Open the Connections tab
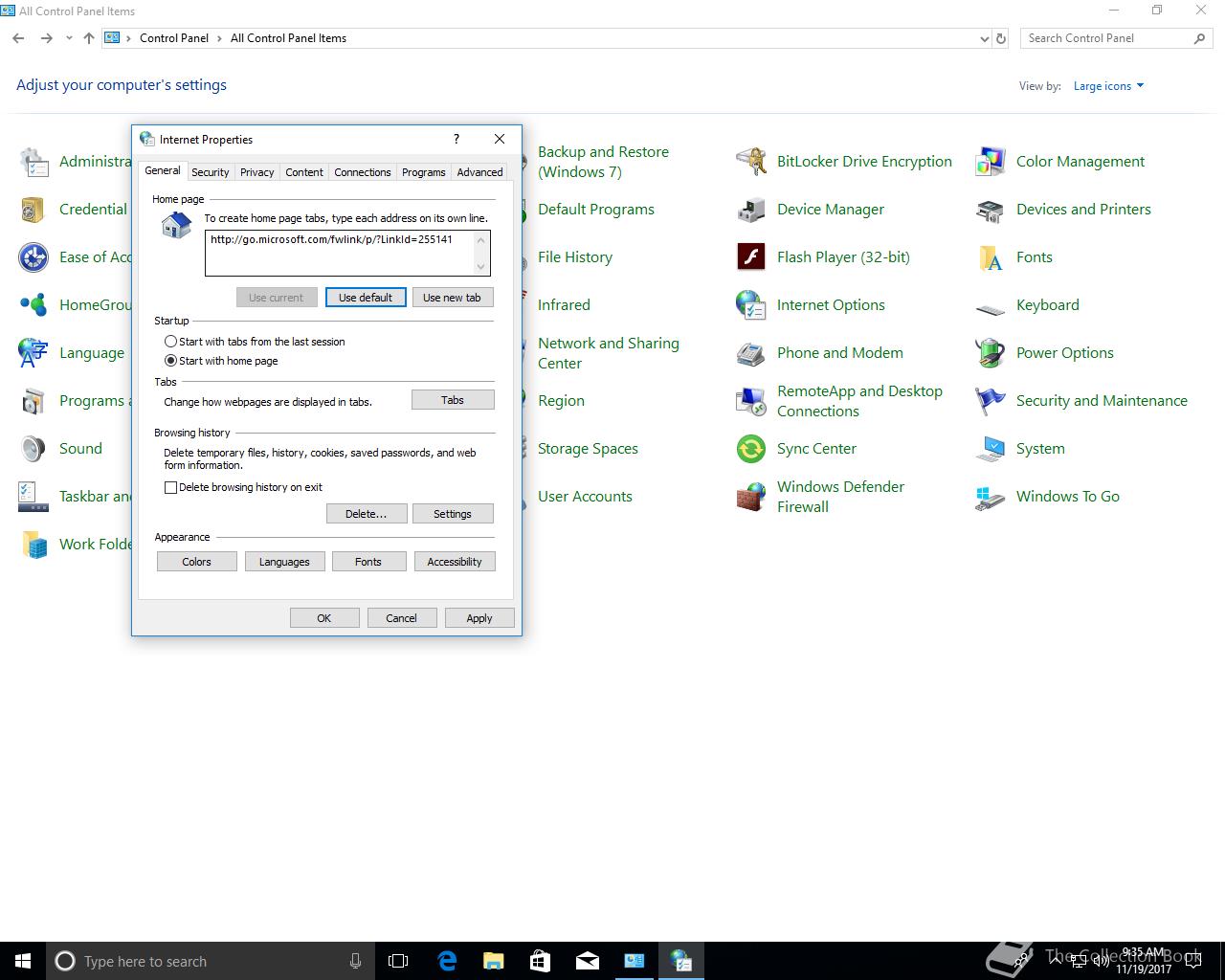 point(362,172)
